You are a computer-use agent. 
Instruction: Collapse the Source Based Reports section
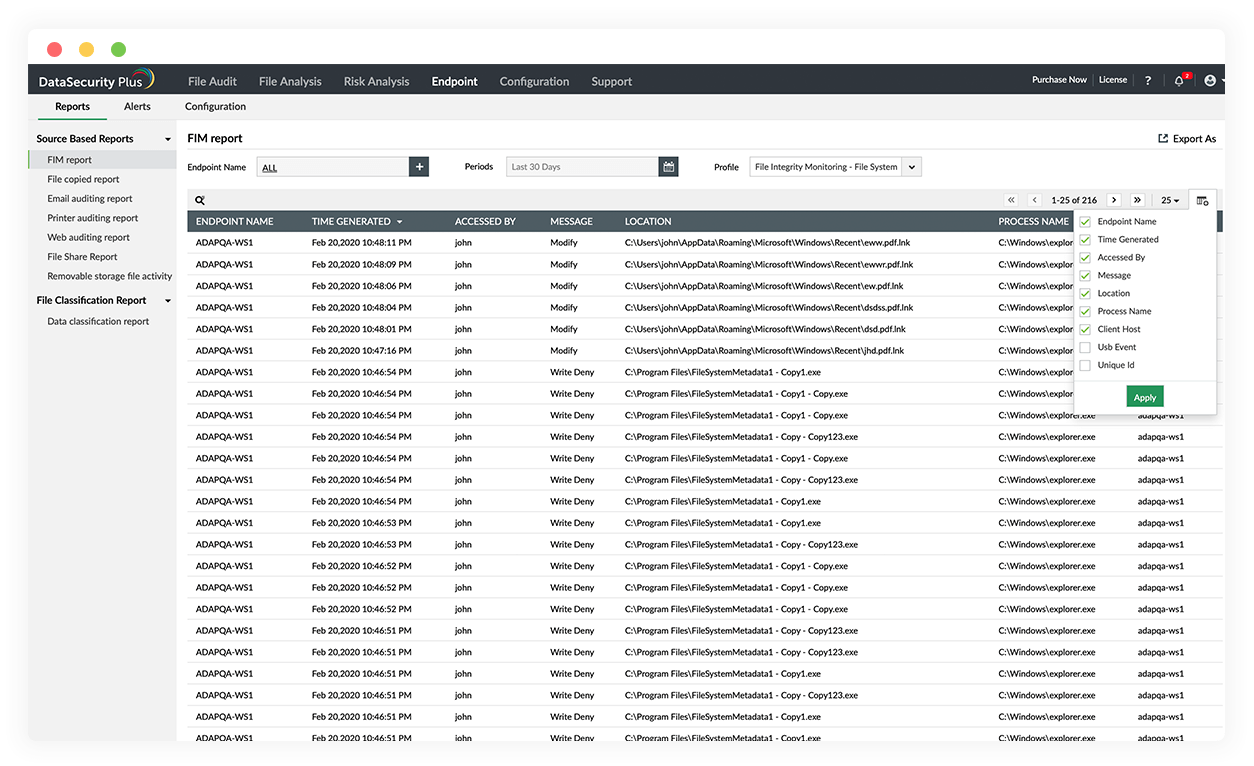(x=168, y=138)
